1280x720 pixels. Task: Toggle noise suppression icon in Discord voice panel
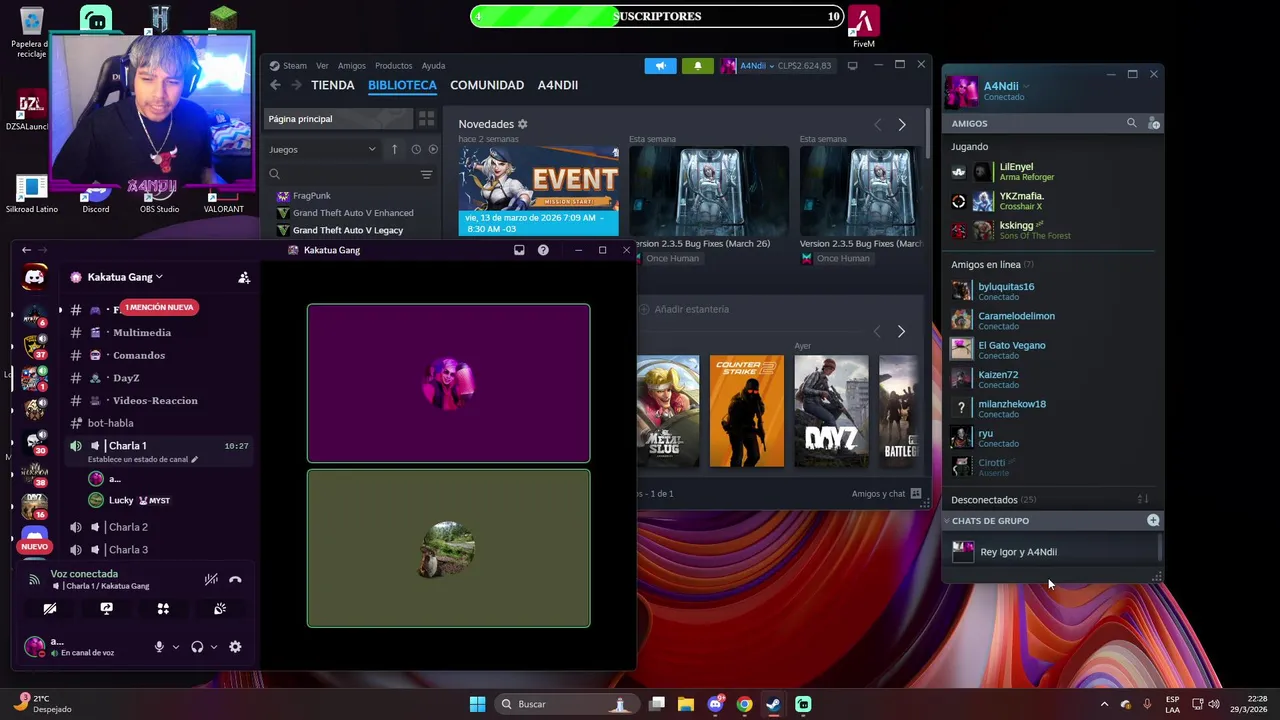point(211,579)
